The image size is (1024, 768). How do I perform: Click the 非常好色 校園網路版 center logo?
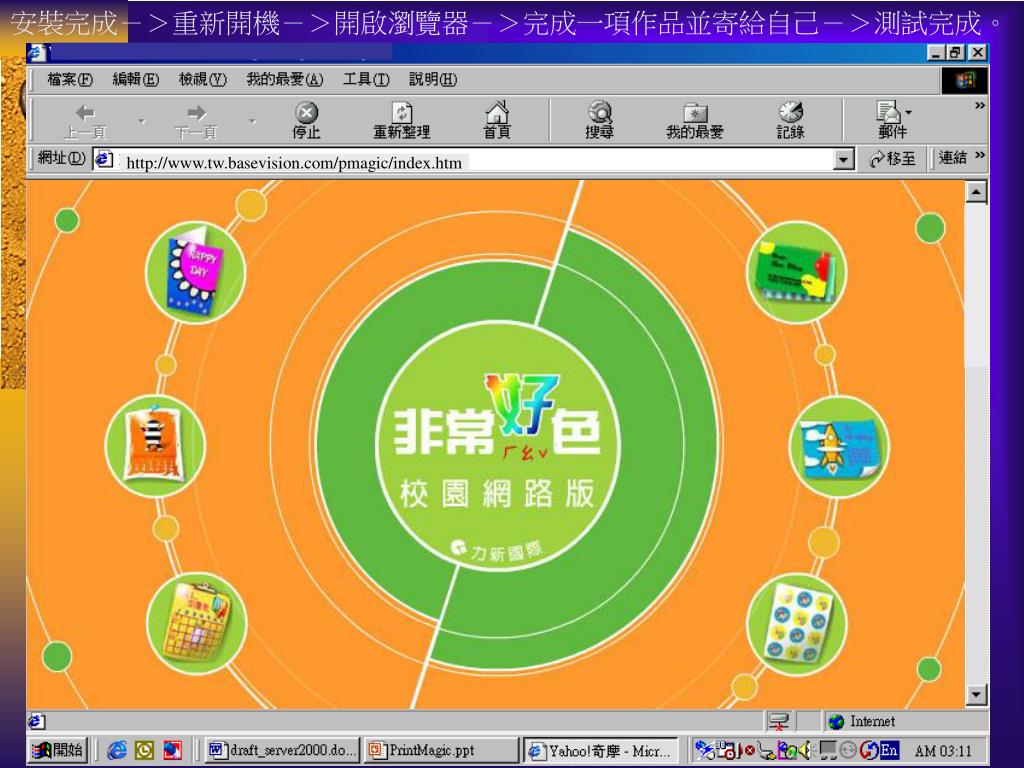click(498, 444)
